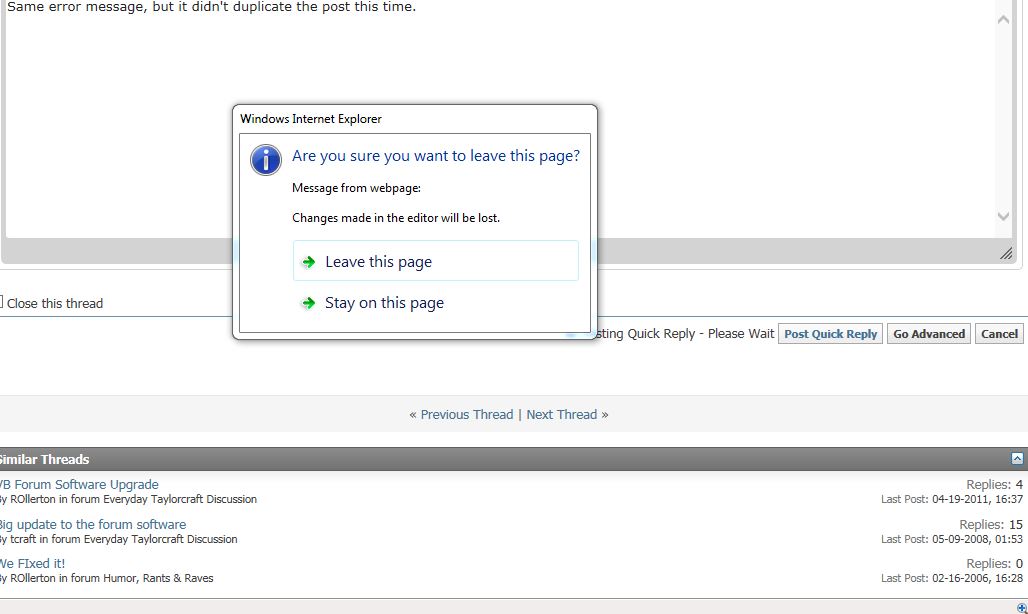Cancel the quick reply
The image size is (1028, 614).
tap(999, 334)
